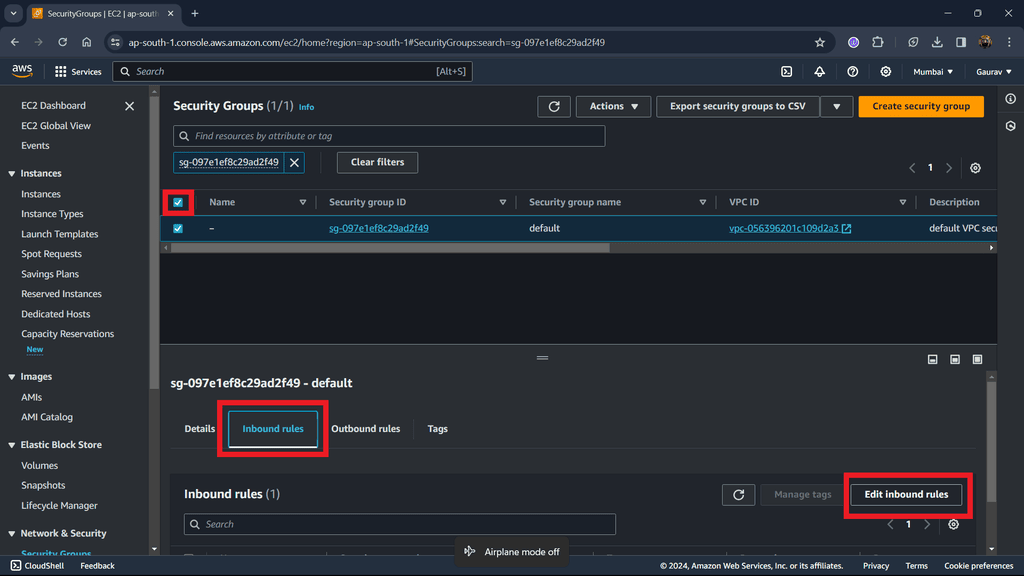The height and width of the screenshot is (576, 1024).
Task: Open the Mumbai region selector
Action: [x=933, y=72]
